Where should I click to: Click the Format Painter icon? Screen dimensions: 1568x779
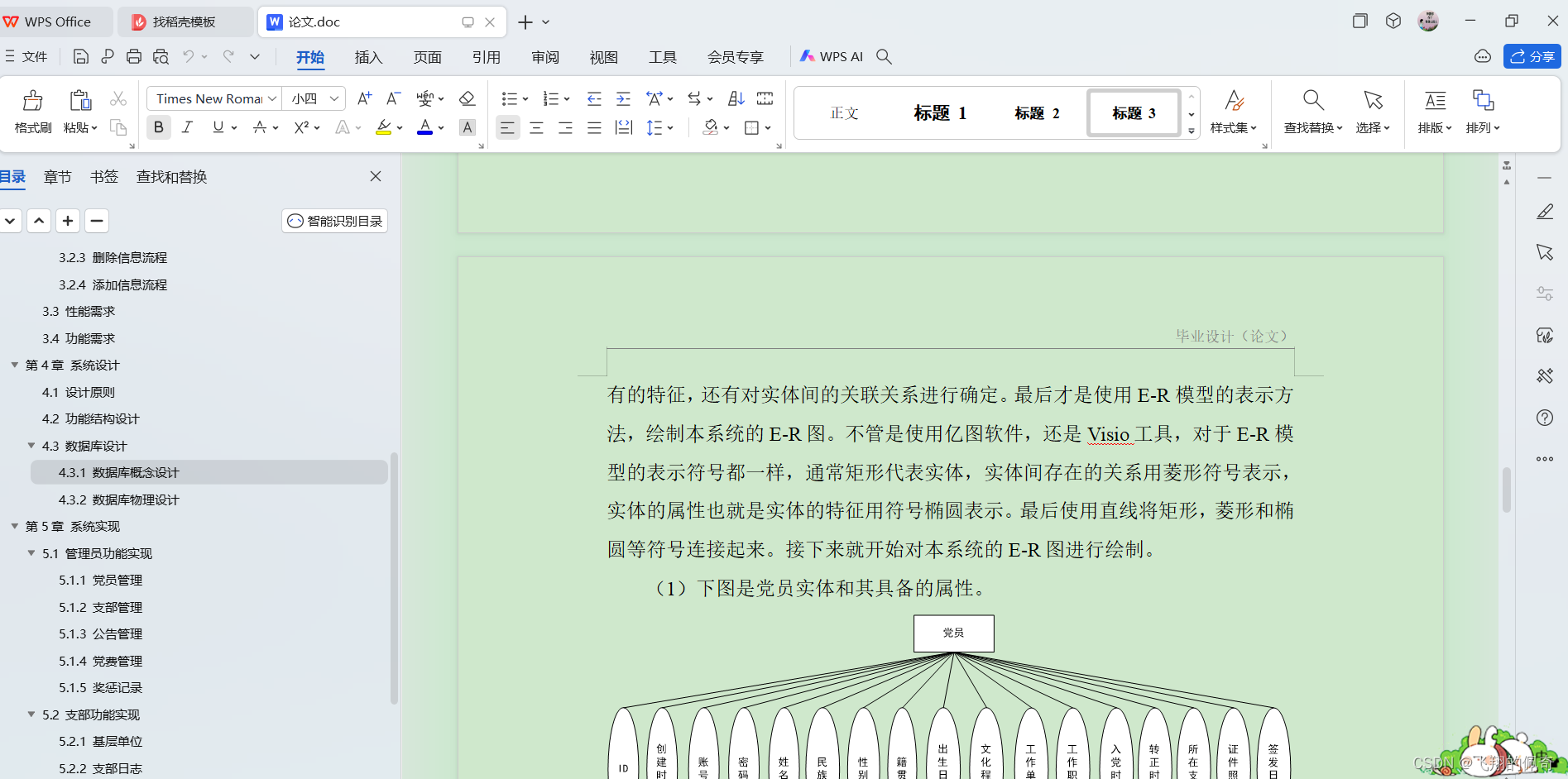pos(32,101)
